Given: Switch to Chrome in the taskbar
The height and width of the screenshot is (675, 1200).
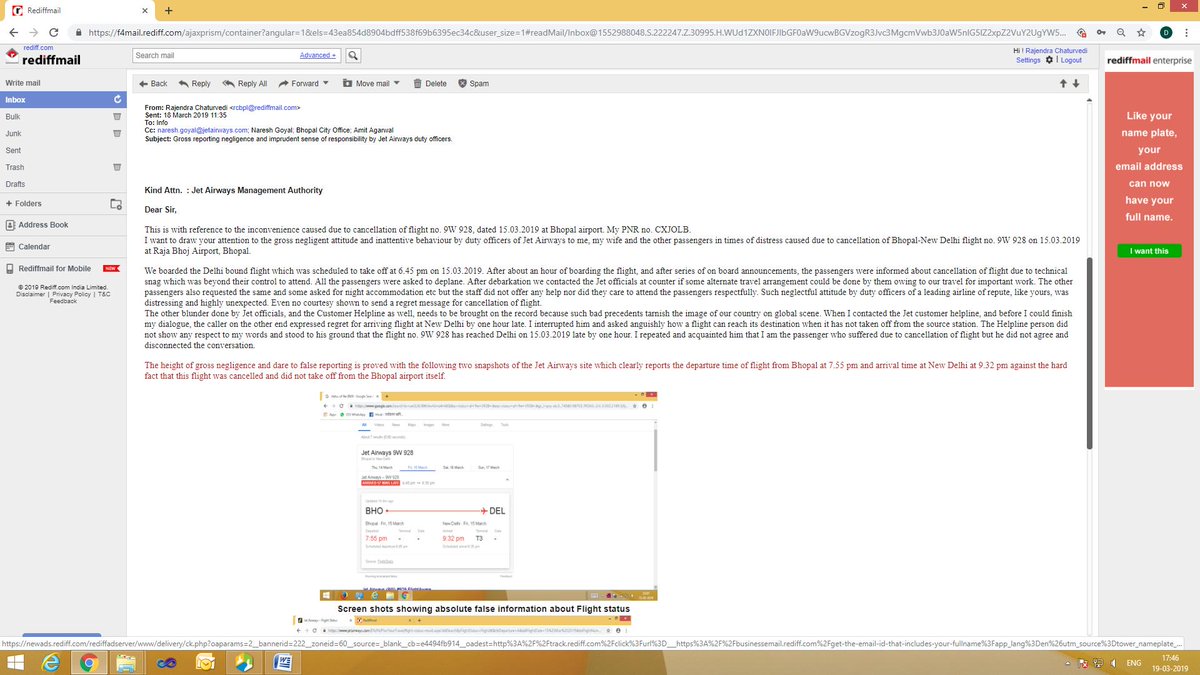Looking at the screenshot, I should pos(88,662).
